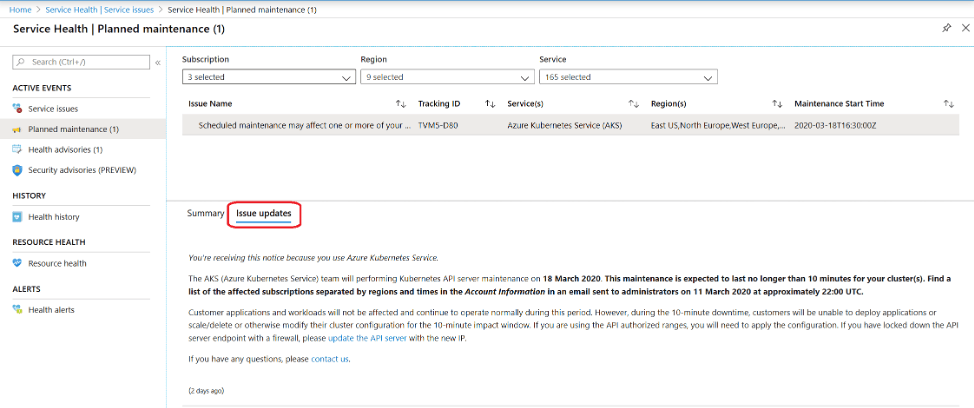Switch to the Summary tab

tap(205, 213)
